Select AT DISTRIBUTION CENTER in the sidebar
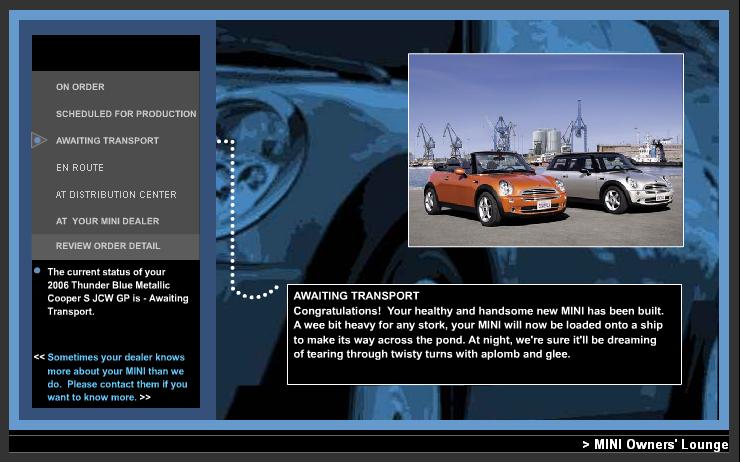The image size is (740, 462). 116,195
